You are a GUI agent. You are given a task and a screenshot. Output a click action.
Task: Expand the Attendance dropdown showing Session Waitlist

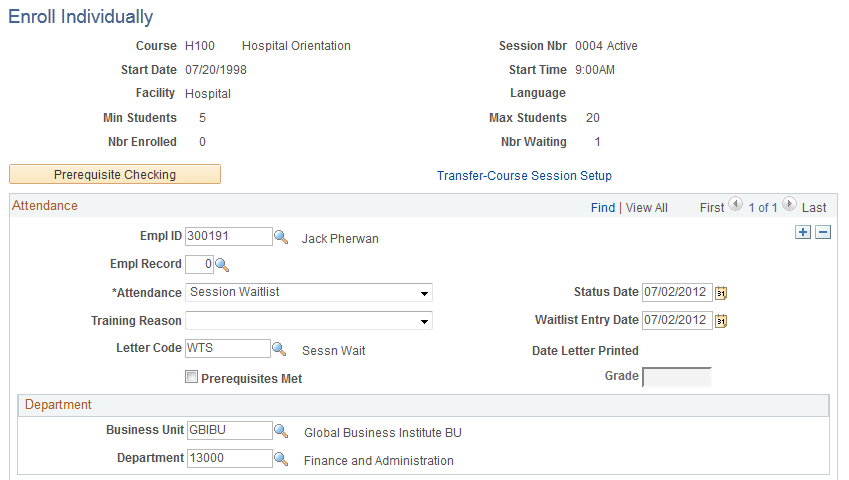point(309,292)
